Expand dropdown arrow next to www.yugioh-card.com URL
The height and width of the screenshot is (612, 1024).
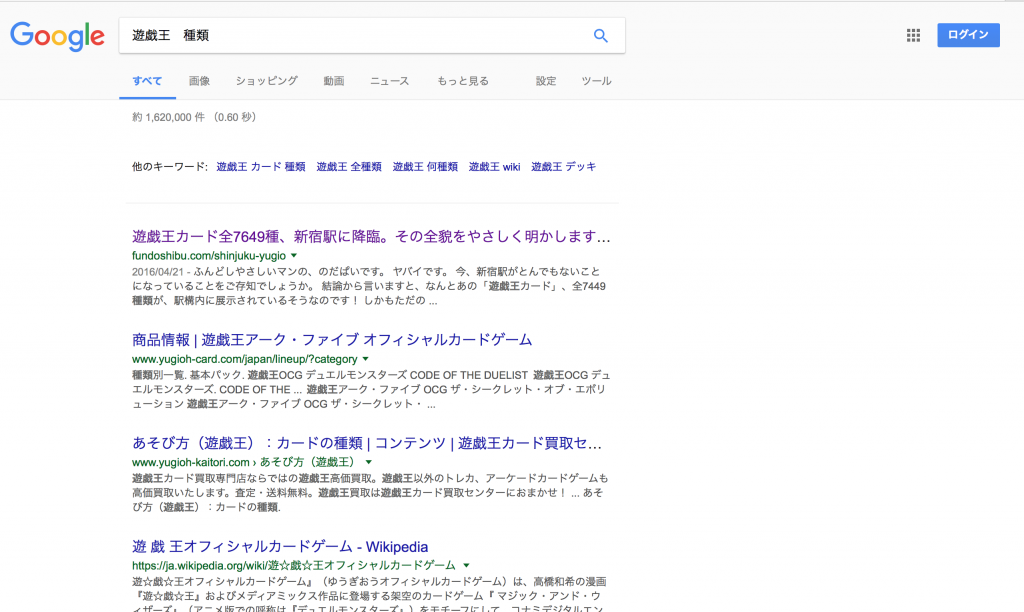pos(366,359)
